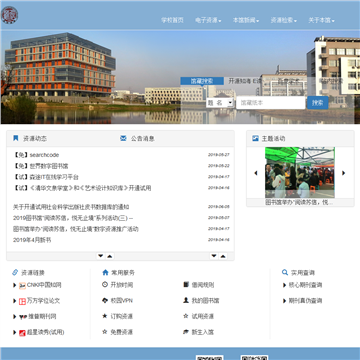
Task: Open 图书馆举办"阅读芳信" 数字资源推广活动 notice
Action: pyautogui.click(x=76, y=229)
